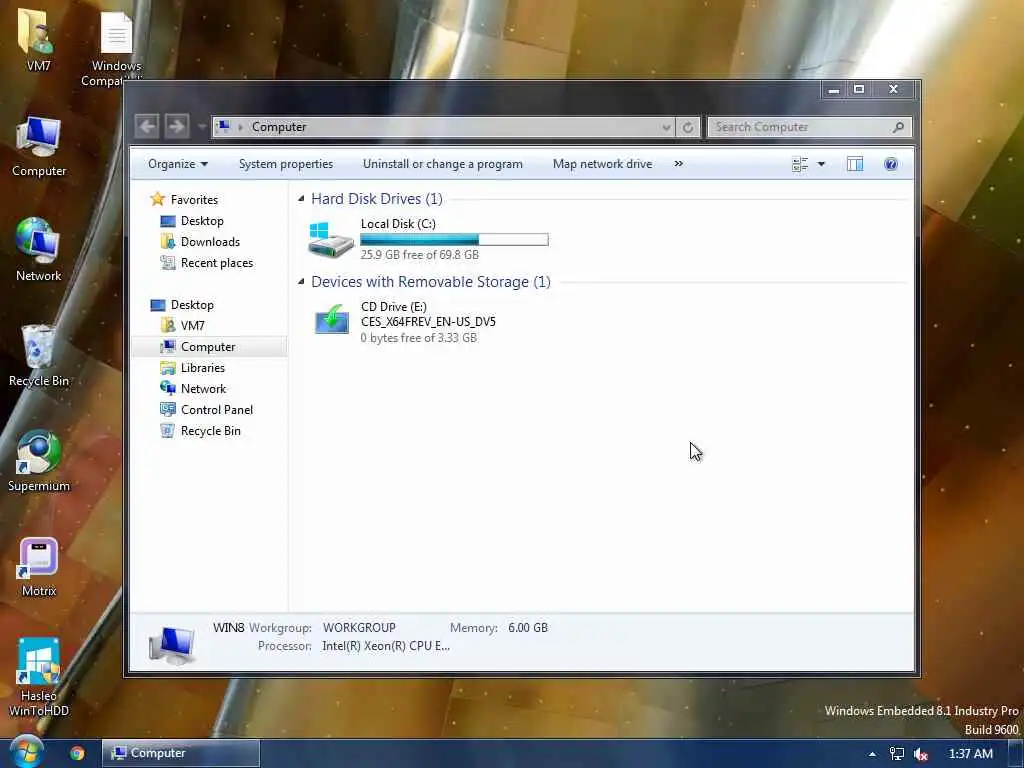
Task: Expand the address bar history dropdown
Action: coord(665,127)
